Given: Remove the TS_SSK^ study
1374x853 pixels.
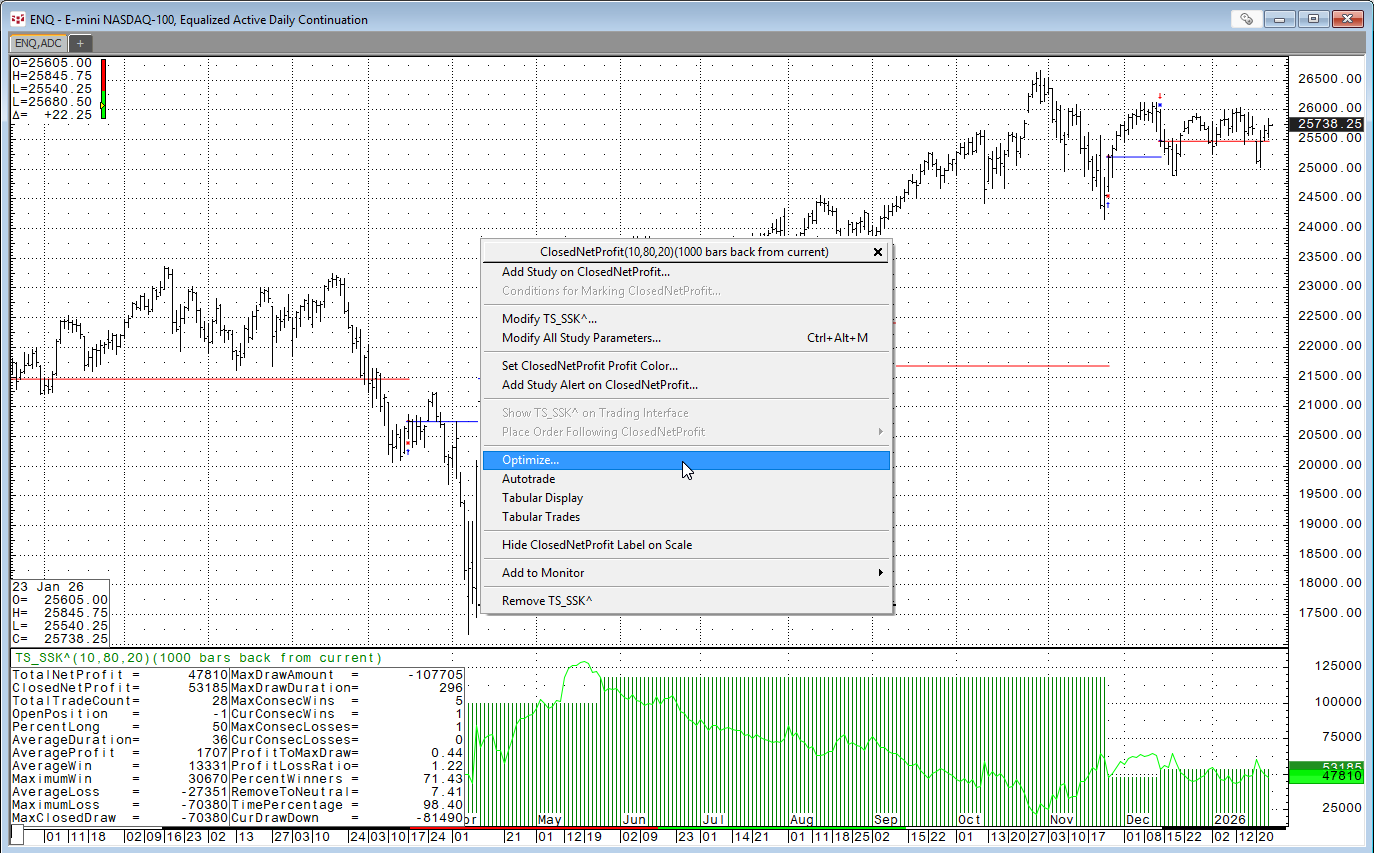Looking at the screenshot, I should pos(547,601).
